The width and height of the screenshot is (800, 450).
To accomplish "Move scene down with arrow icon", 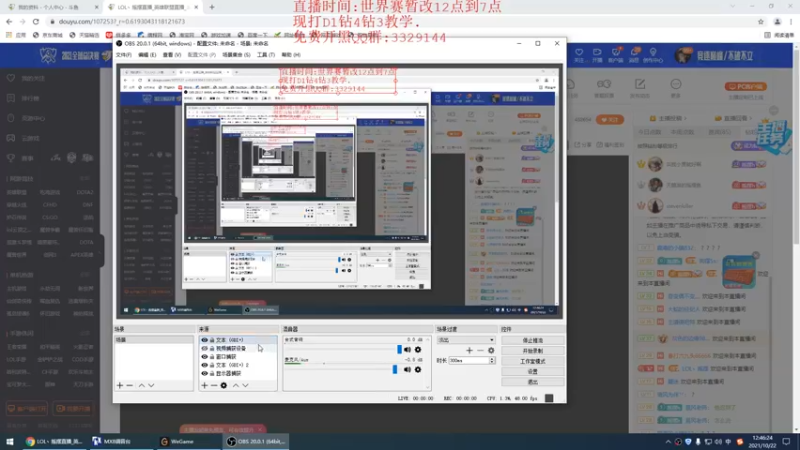I will (151, 386).
